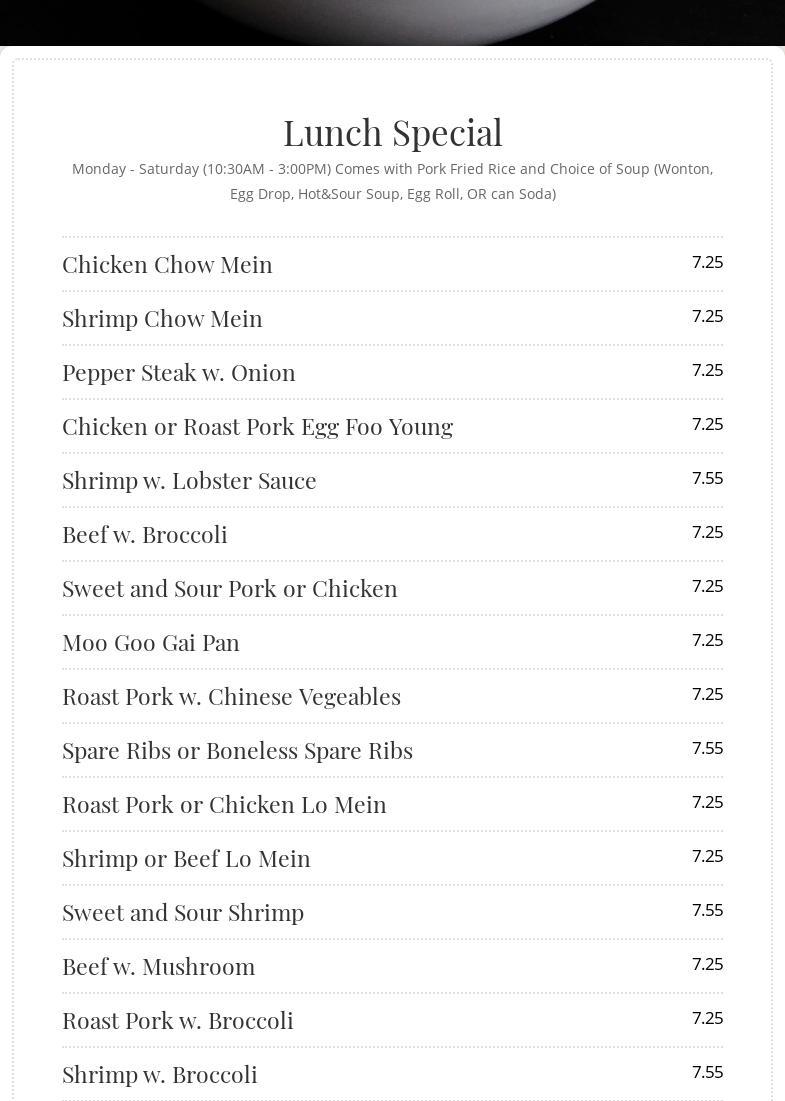The height and width of the screenshot is (1101, 785).
Task: Select Roast Pork w. Broccoli
Action: (x=178, y=1020)
